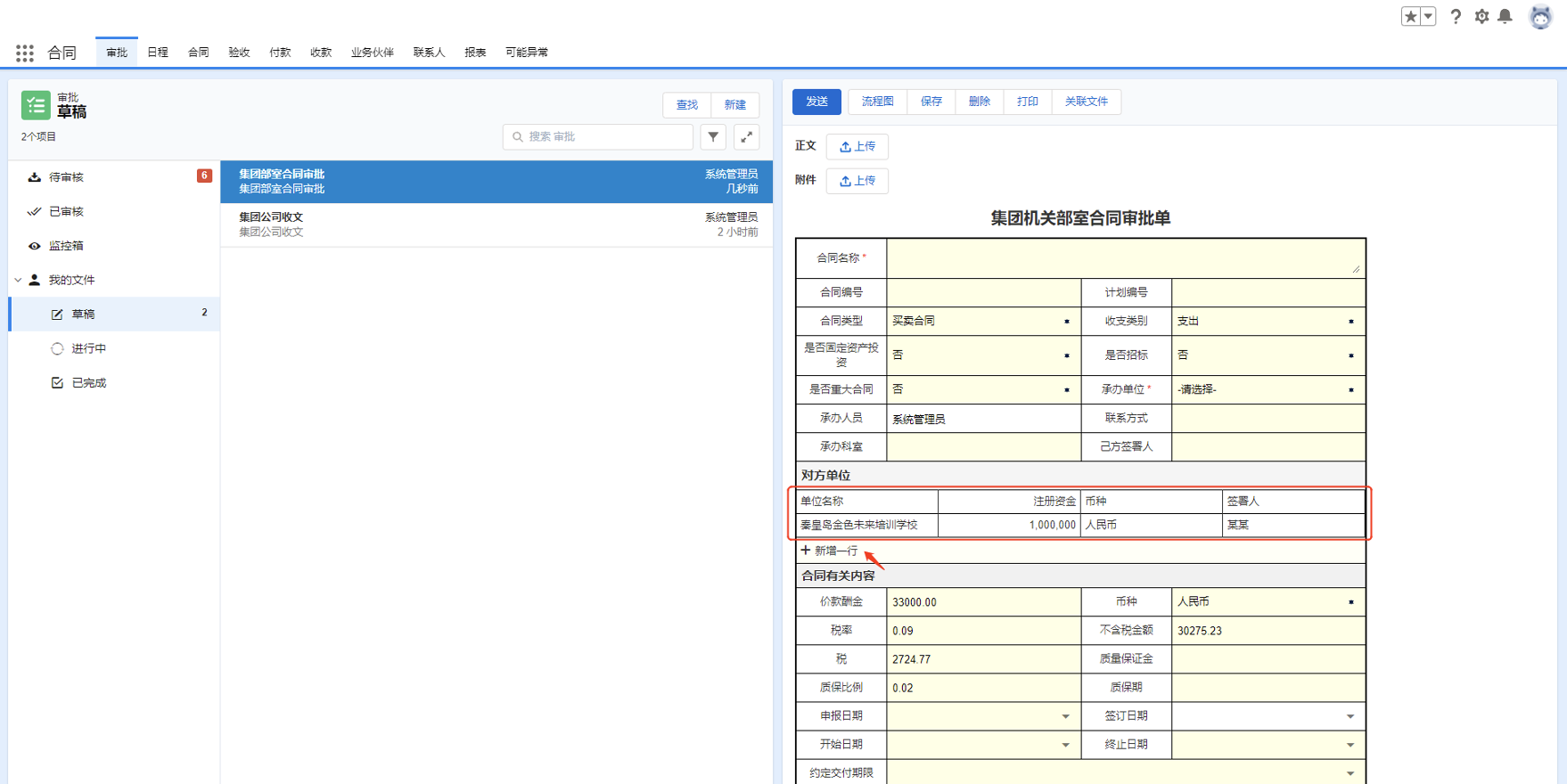Open the 承办单位 dropdown
This screenshot has height=784, width=1567.
click(1268, 389)
